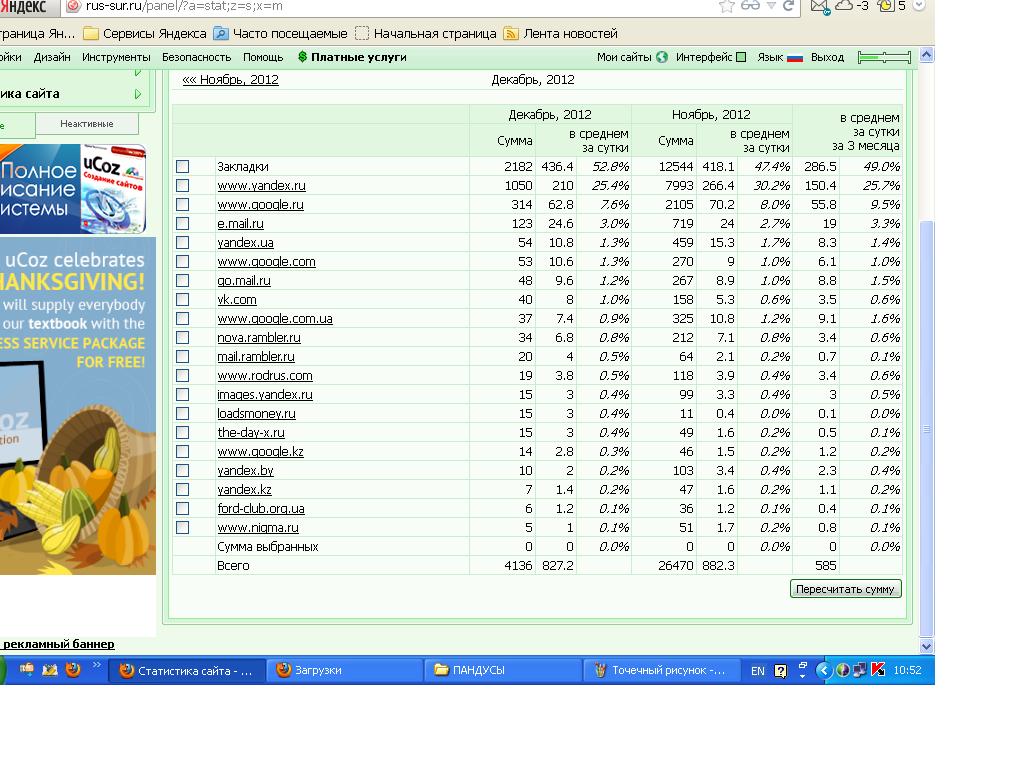Expand quick launch overflow chevron
This screenshot has width=1024, height=768.
click(x=97, y=665)
